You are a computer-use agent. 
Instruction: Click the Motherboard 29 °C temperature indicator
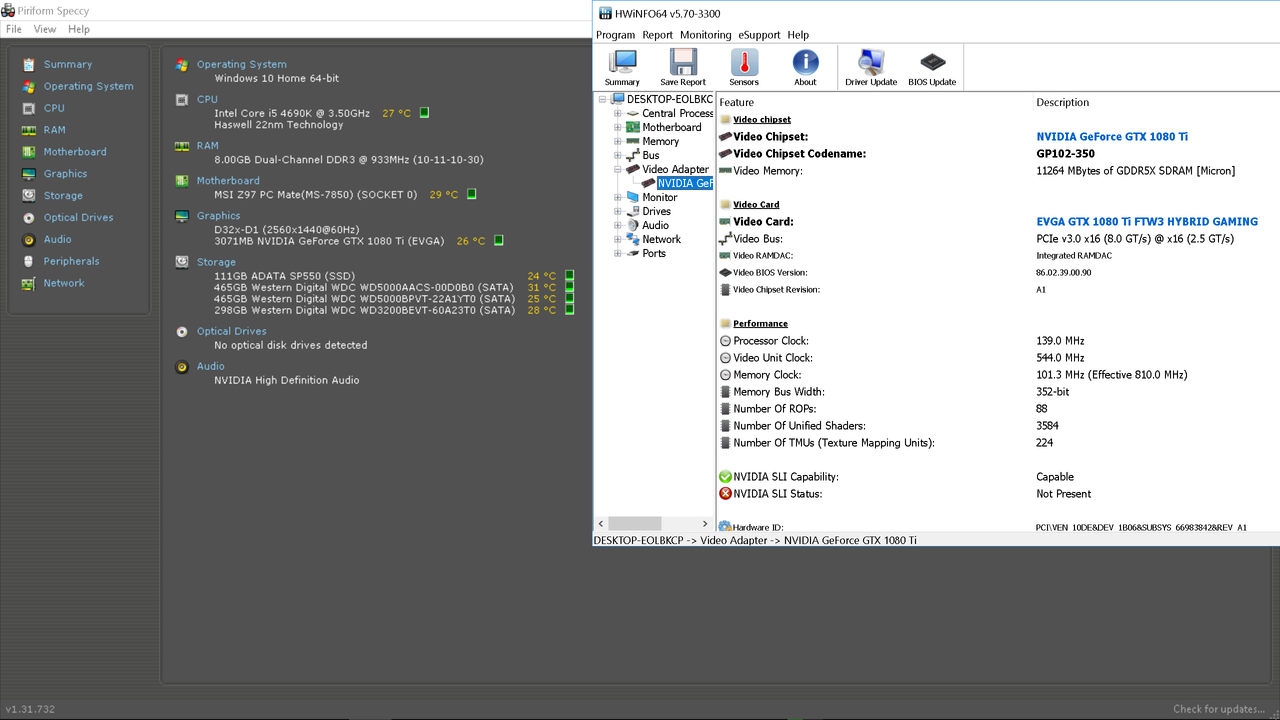pos(472,194)
